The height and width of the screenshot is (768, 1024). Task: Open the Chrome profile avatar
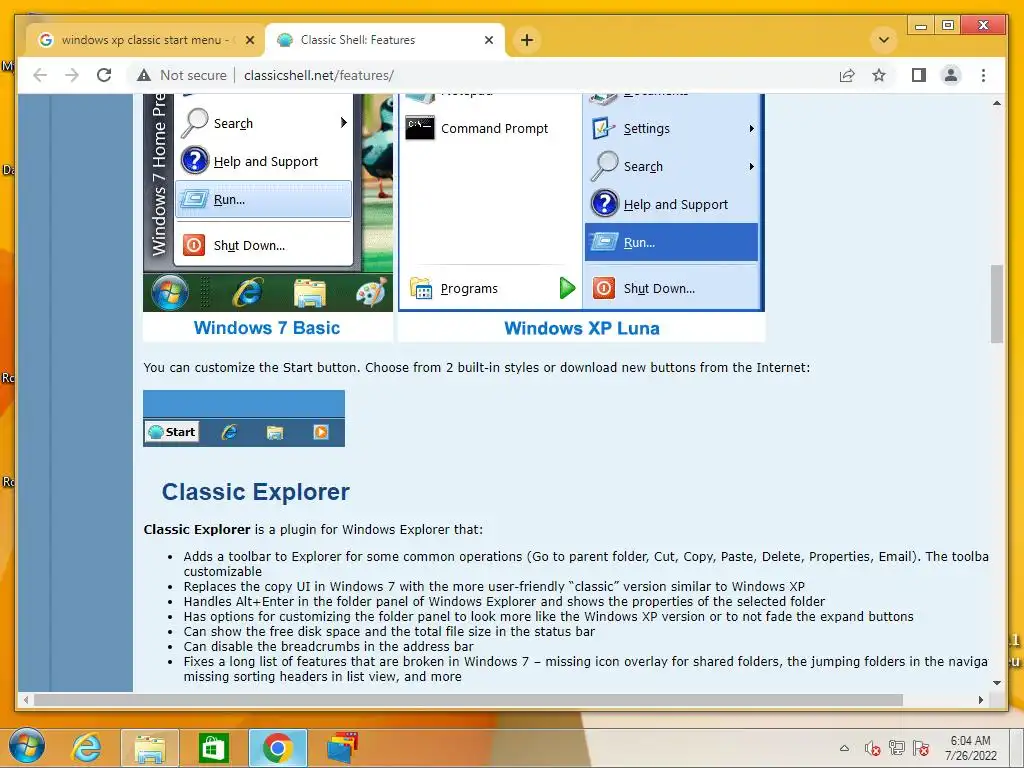tap(951, 75)
